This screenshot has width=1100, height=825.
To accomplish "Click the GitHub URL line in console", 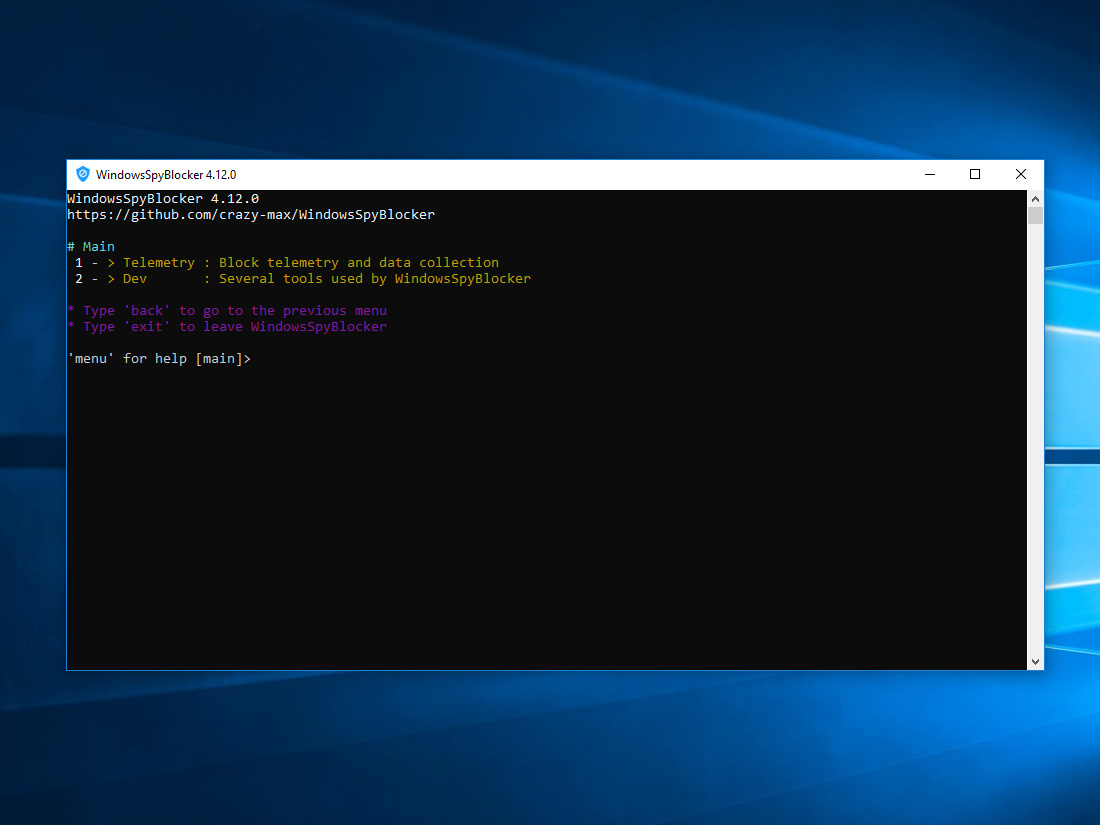I will pyautogui.click(x=251, y=215).
